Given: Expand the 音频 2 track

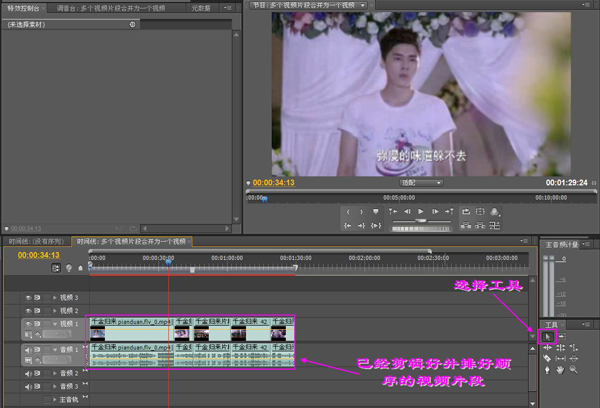Looking at the screenshot, I should 55,373.
